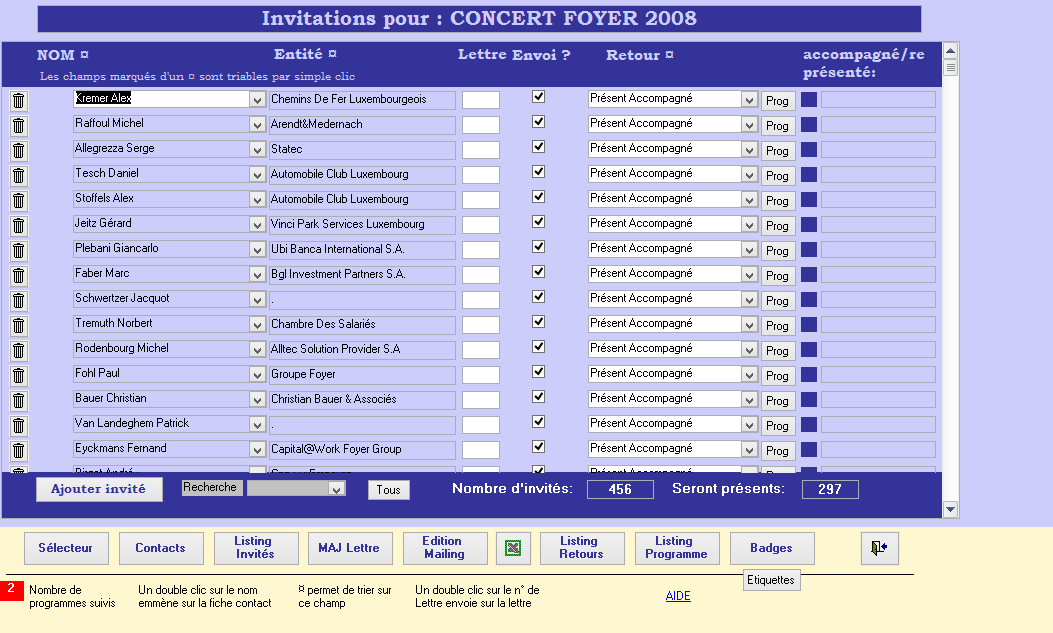Click the Etiquettes button
Viewport: 1053px width, 633px height.
tap(771, 580)
